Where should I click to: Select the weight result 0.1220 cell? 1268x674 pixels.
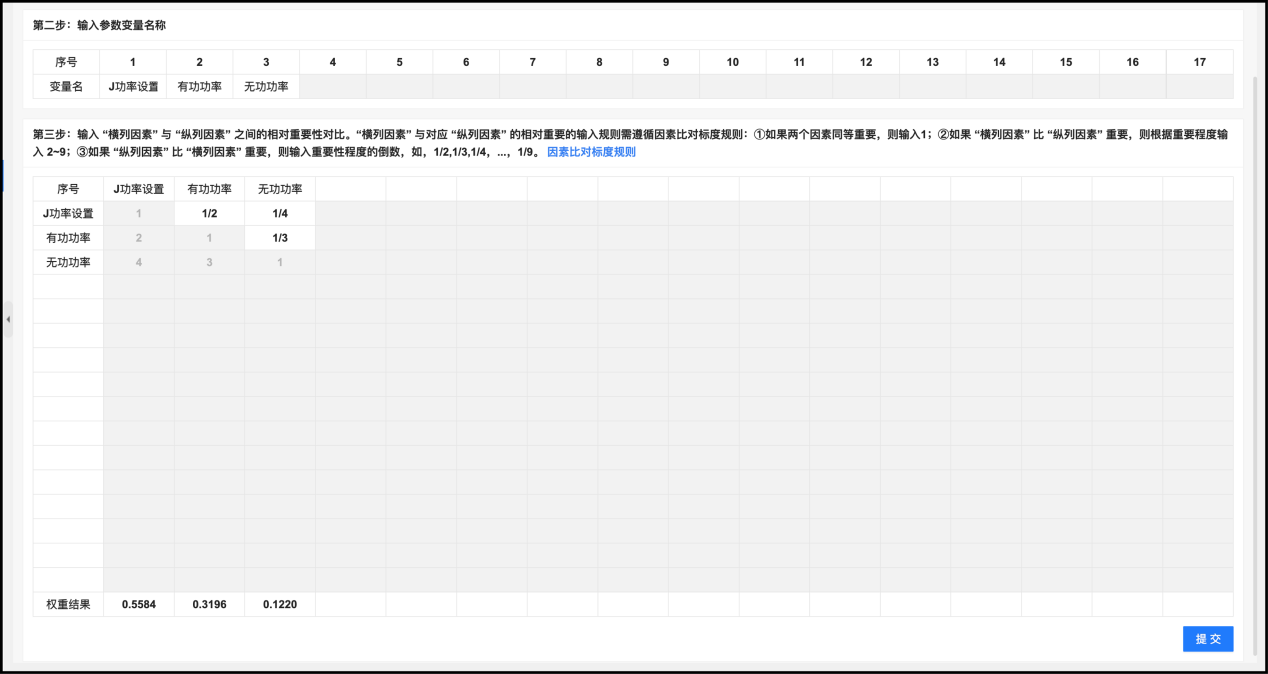point(280,605)
